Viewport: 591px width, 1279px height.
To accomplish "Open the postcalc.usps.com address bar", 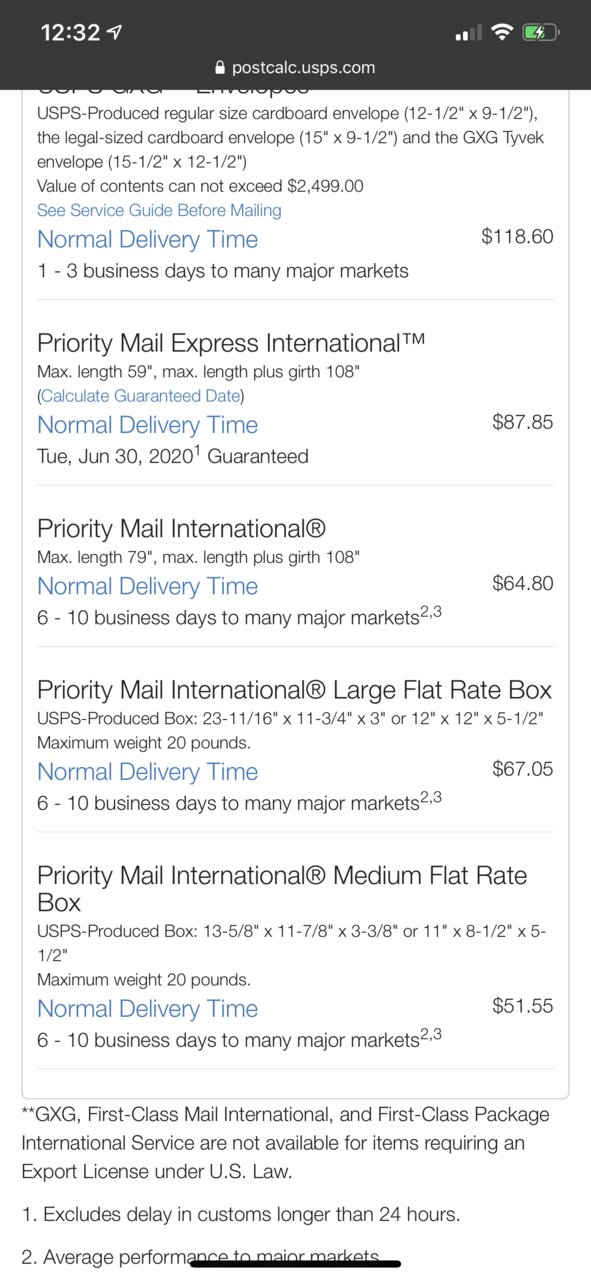I will pos(295,68).
